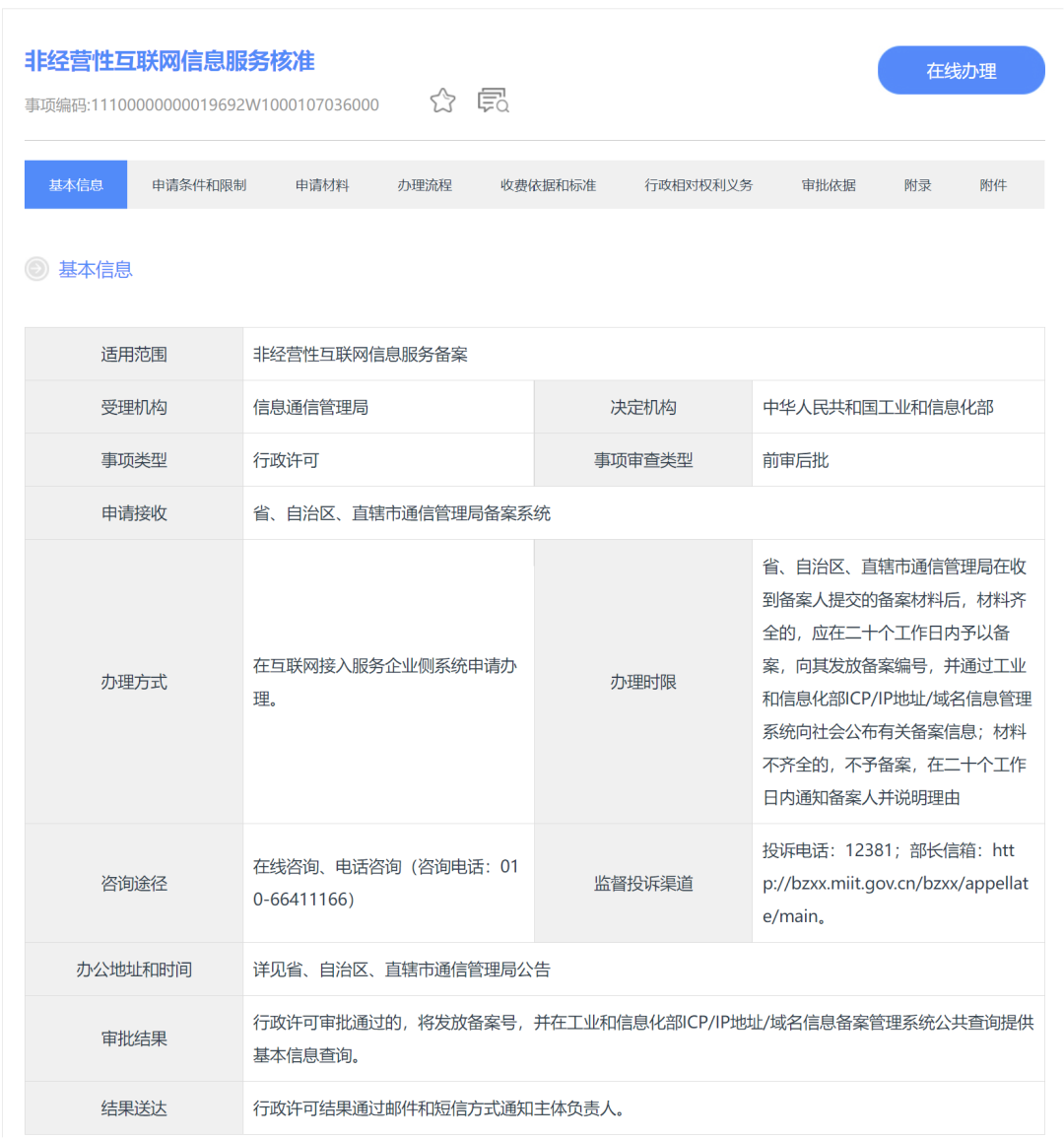Open the 审批依据 tab
The height and width of the screenshot is (1138, 1064).
(829, 185)
